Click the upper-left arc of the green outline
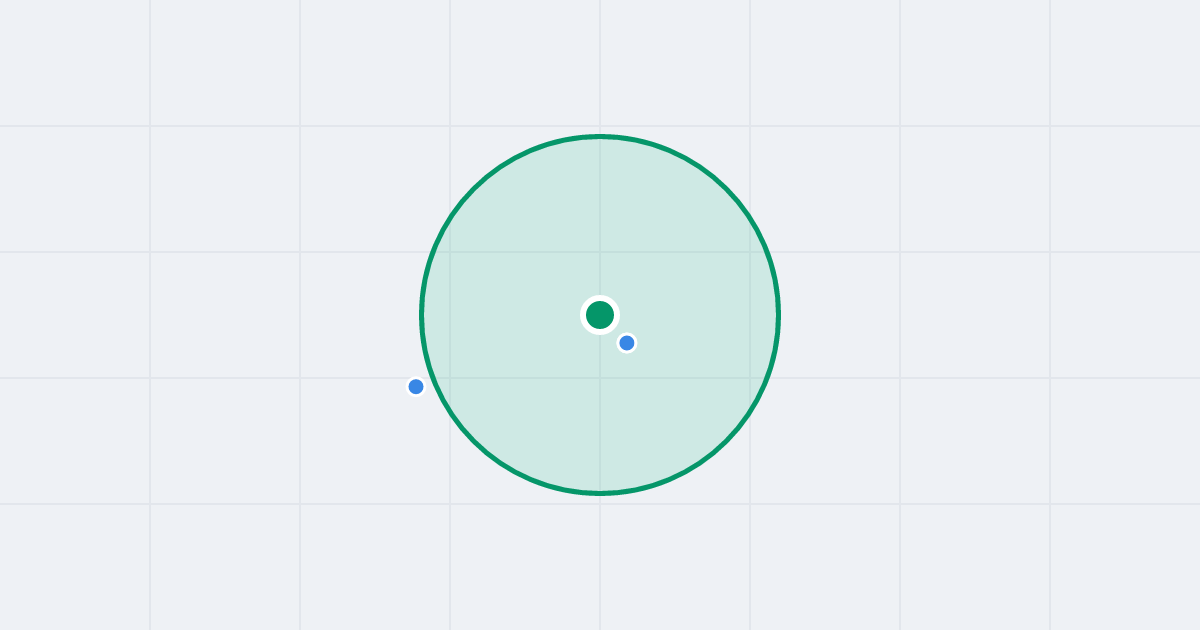 click(x=474, y=189)
